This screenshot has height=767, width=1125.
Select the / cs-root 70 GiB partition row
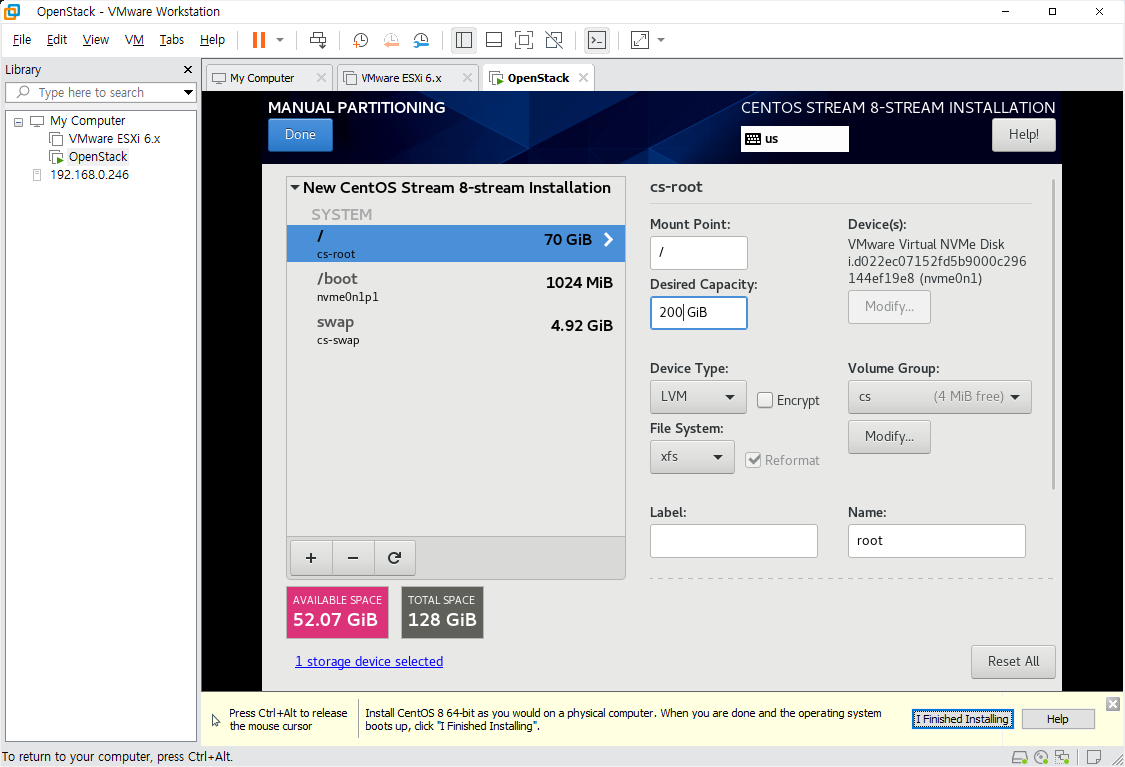tap(456, 243)
